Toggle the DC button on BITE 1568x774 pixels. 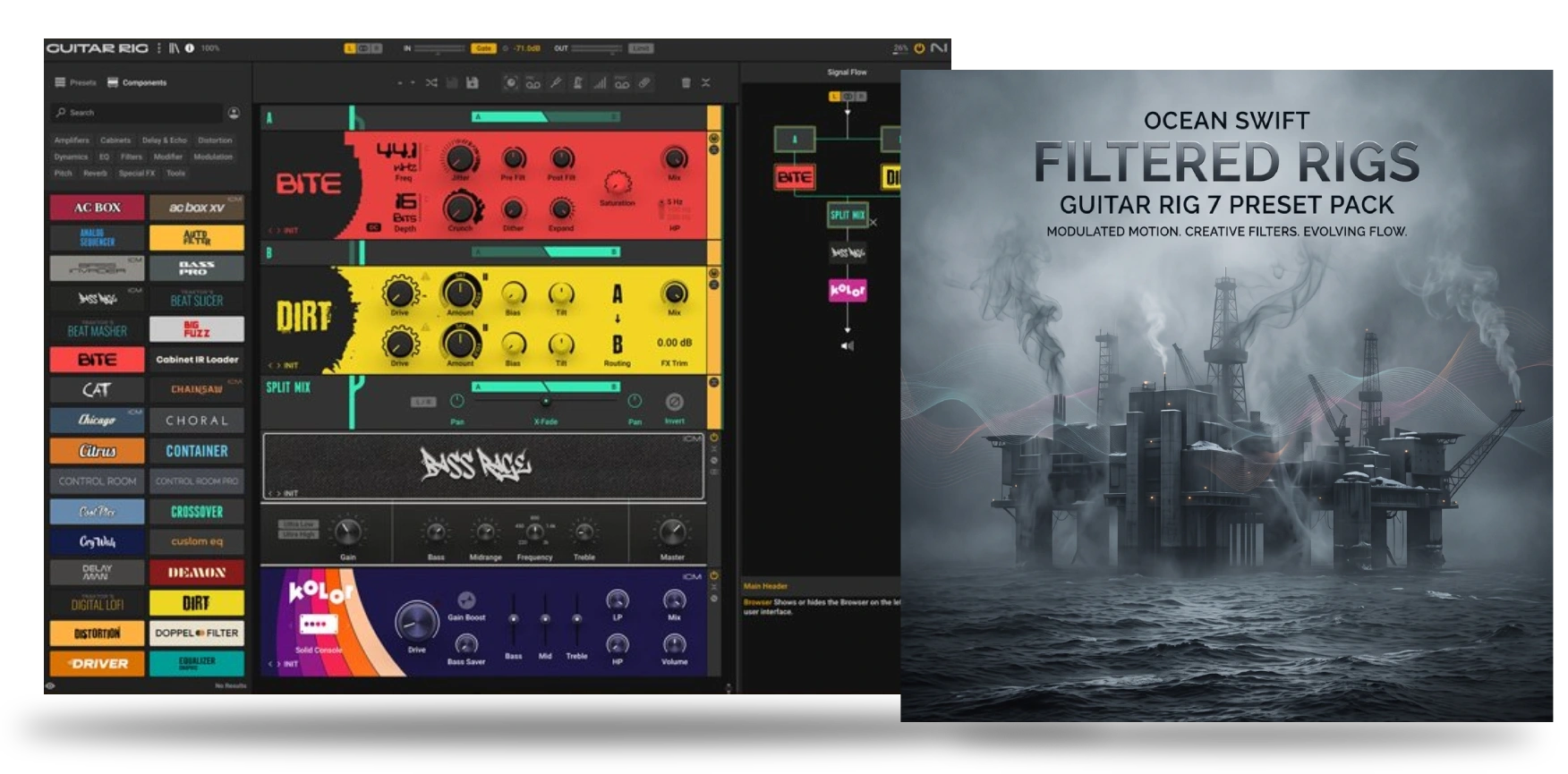tap(374, 228)
